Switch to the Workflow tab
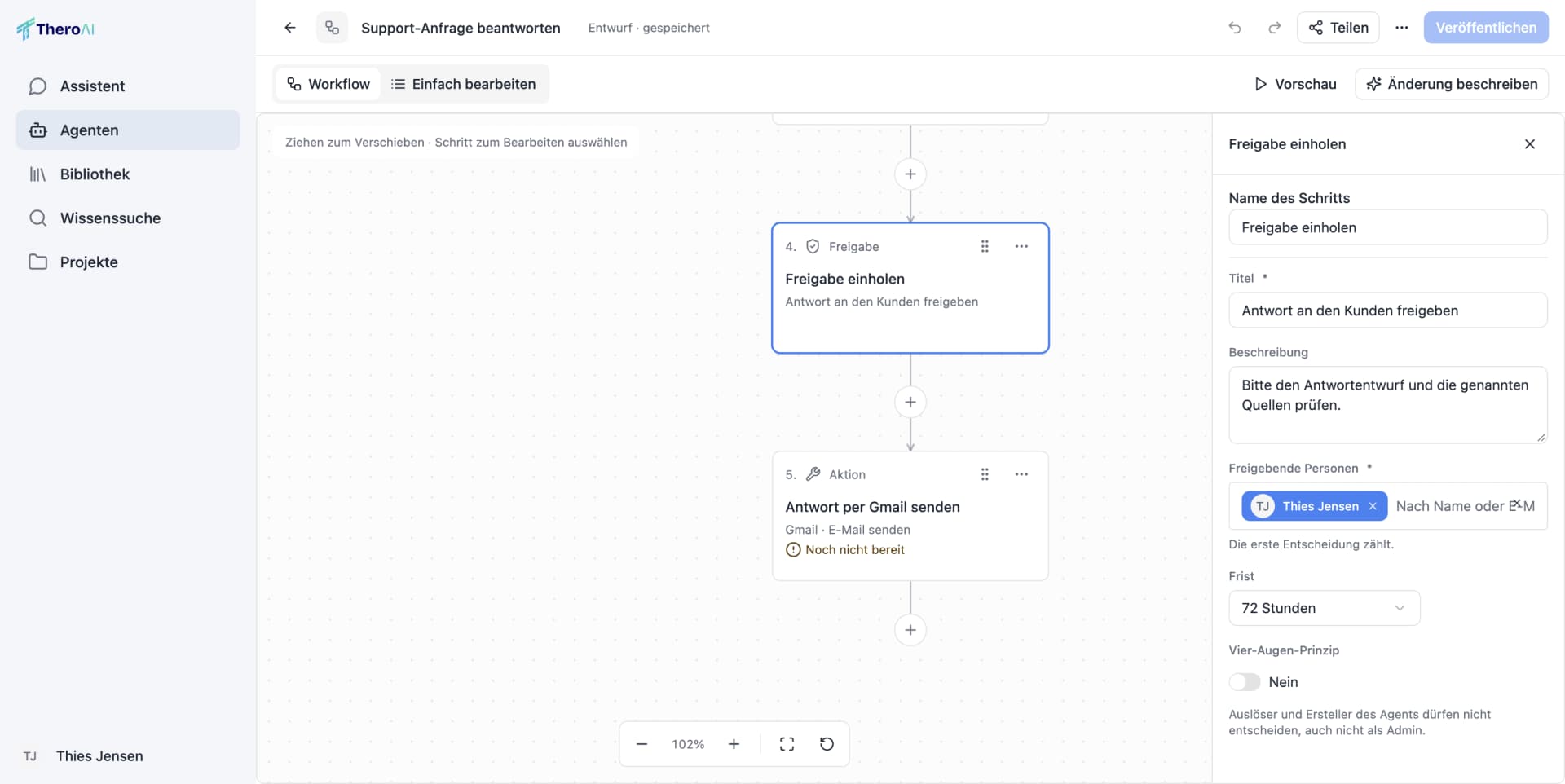The width and height of the screenshot is (1565, 784). click(x=328, y=84)
